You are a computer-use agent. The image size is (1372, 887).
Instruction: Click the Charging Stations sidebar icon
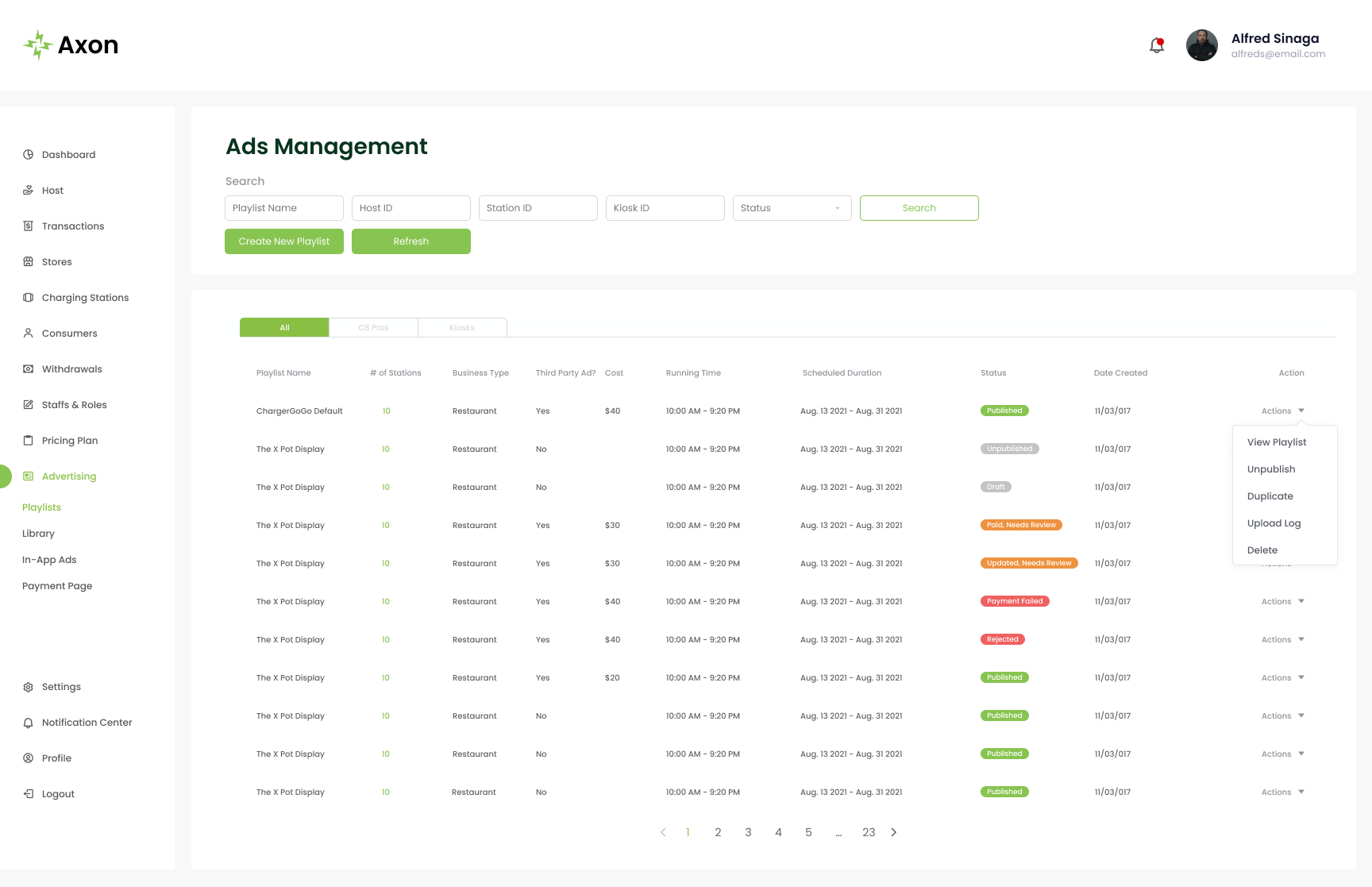pyautogui.click(x=28, y=298)
